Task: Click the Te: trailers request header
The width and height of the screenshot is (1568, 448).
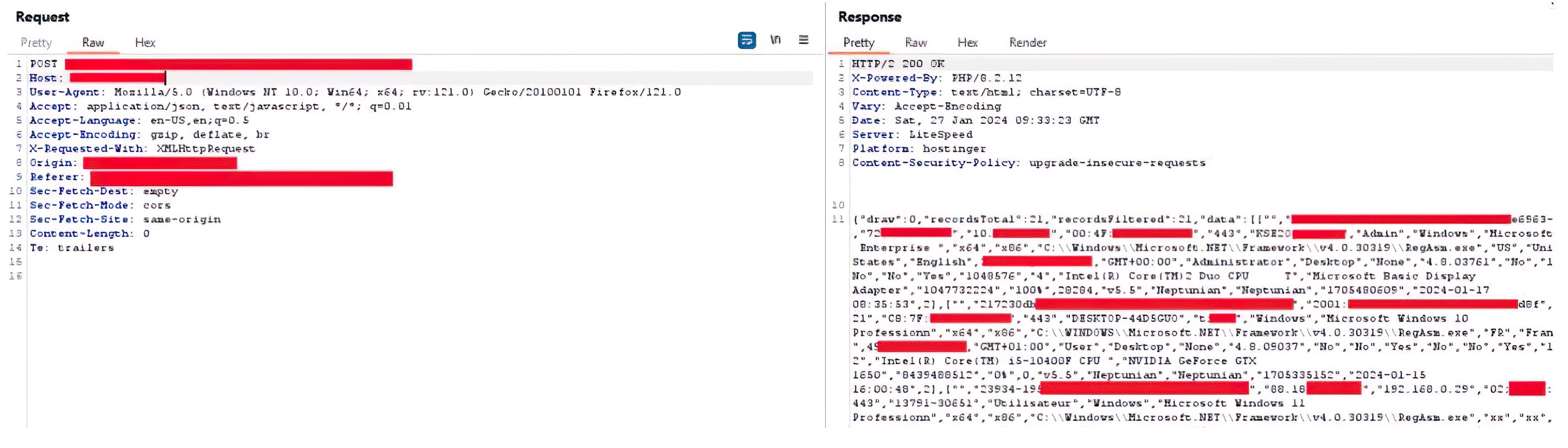Action: 72,248
